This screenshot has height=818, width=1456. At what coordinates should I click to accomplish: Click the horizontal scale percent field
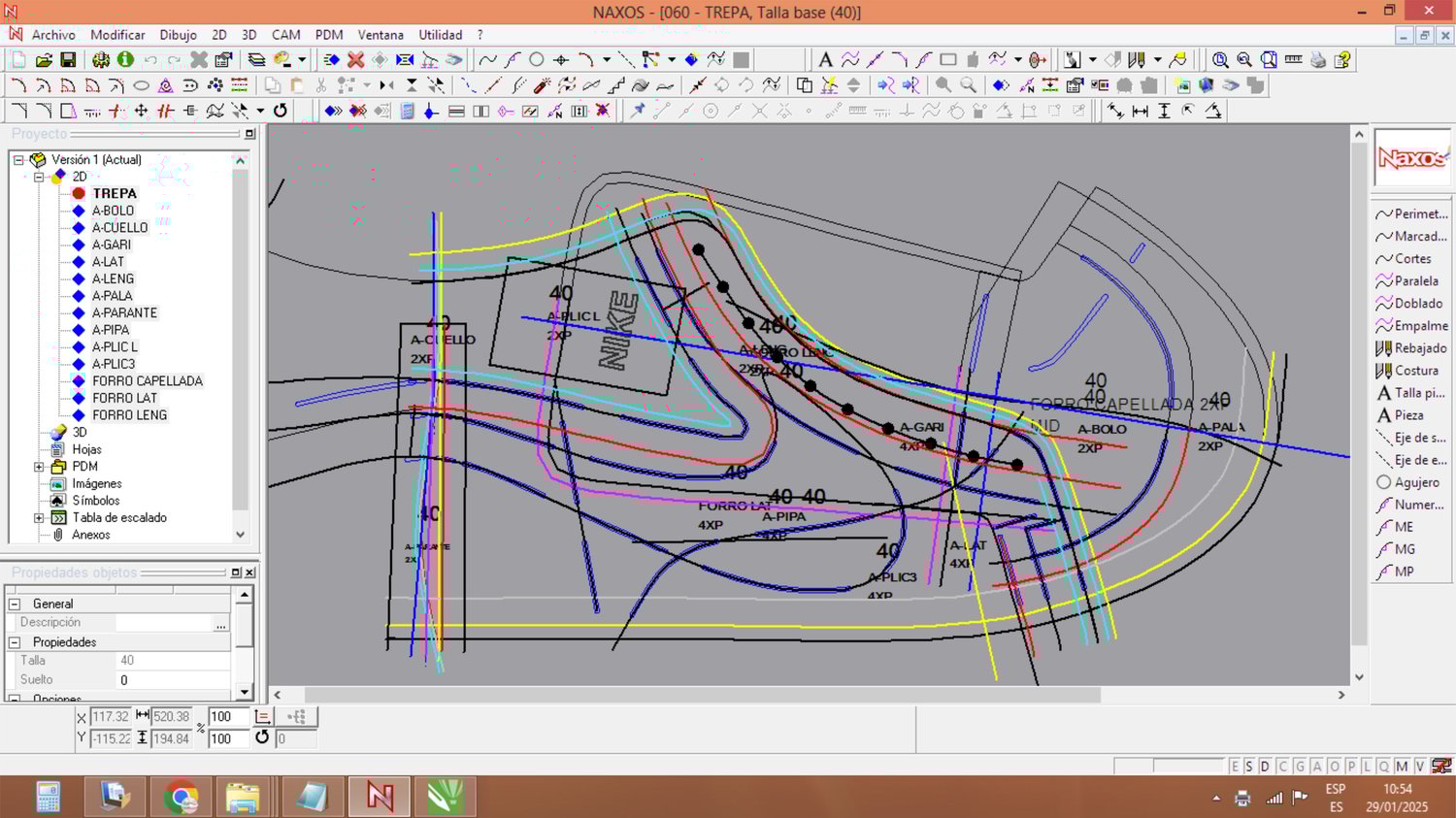point(227,717)
